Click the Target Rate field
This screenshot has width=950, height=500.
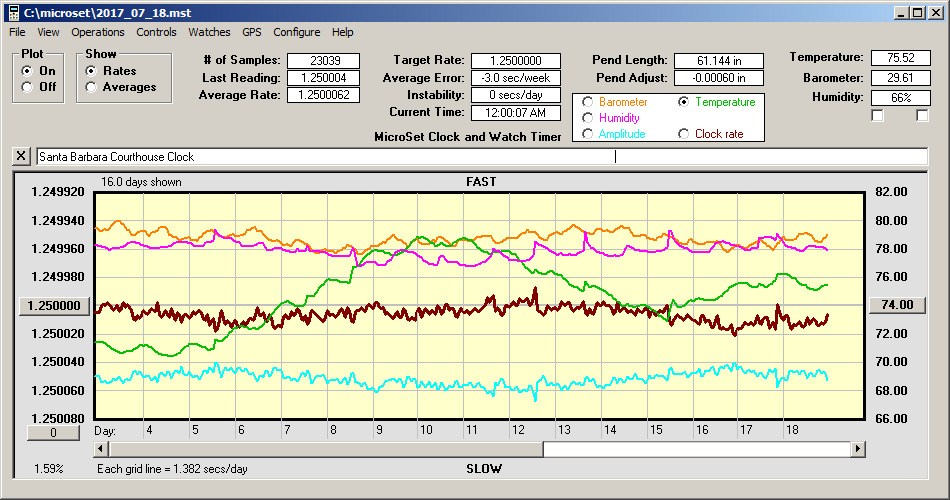click(x=516, y=61)
